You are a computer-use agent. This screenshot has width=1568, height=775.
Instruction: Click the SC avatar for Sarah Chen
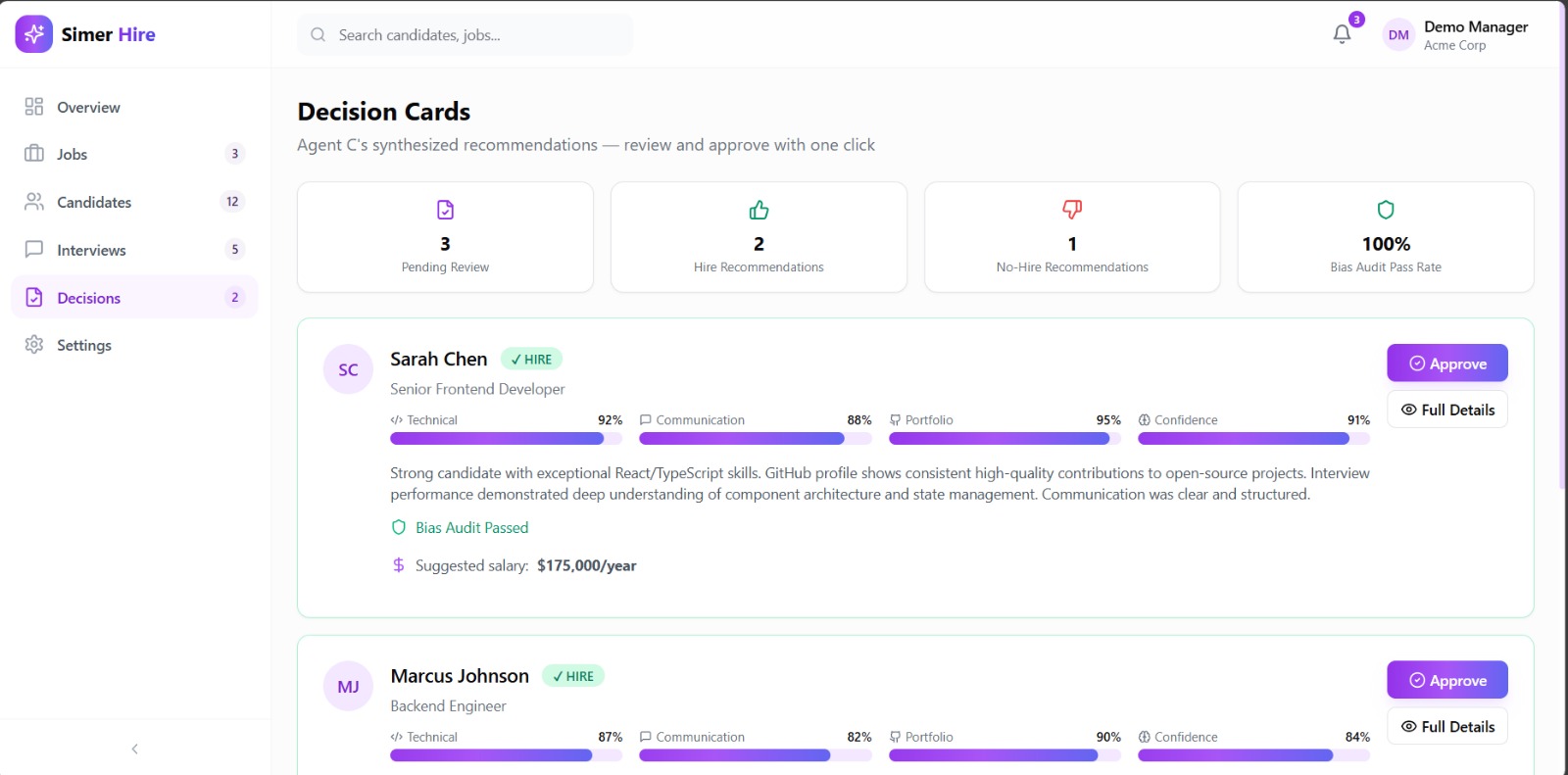(348, 369)
